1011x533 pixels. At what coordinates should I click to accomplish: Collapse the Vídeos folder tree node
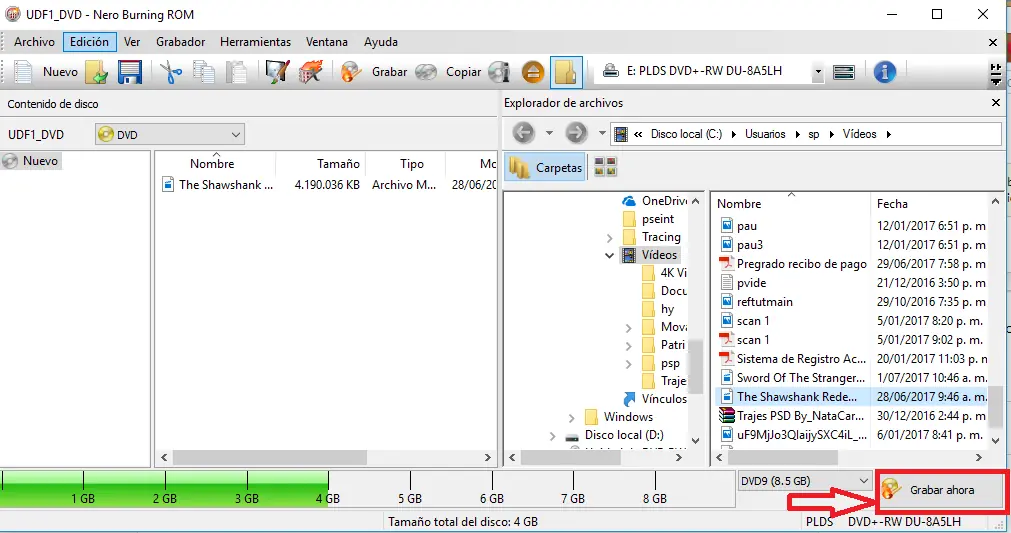pyautogui.click(x=609, y=255)
